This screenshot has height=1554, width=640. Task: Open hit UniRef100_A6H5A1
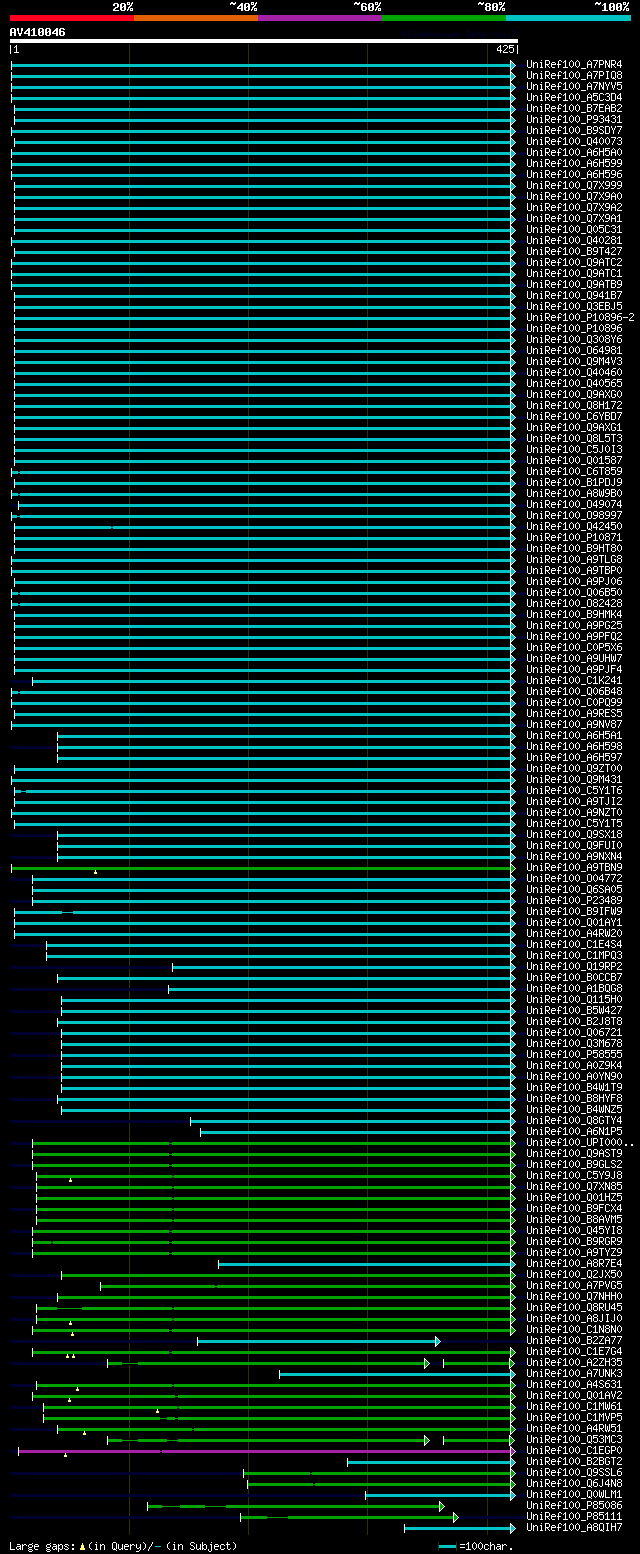click(x=574, y=736)
